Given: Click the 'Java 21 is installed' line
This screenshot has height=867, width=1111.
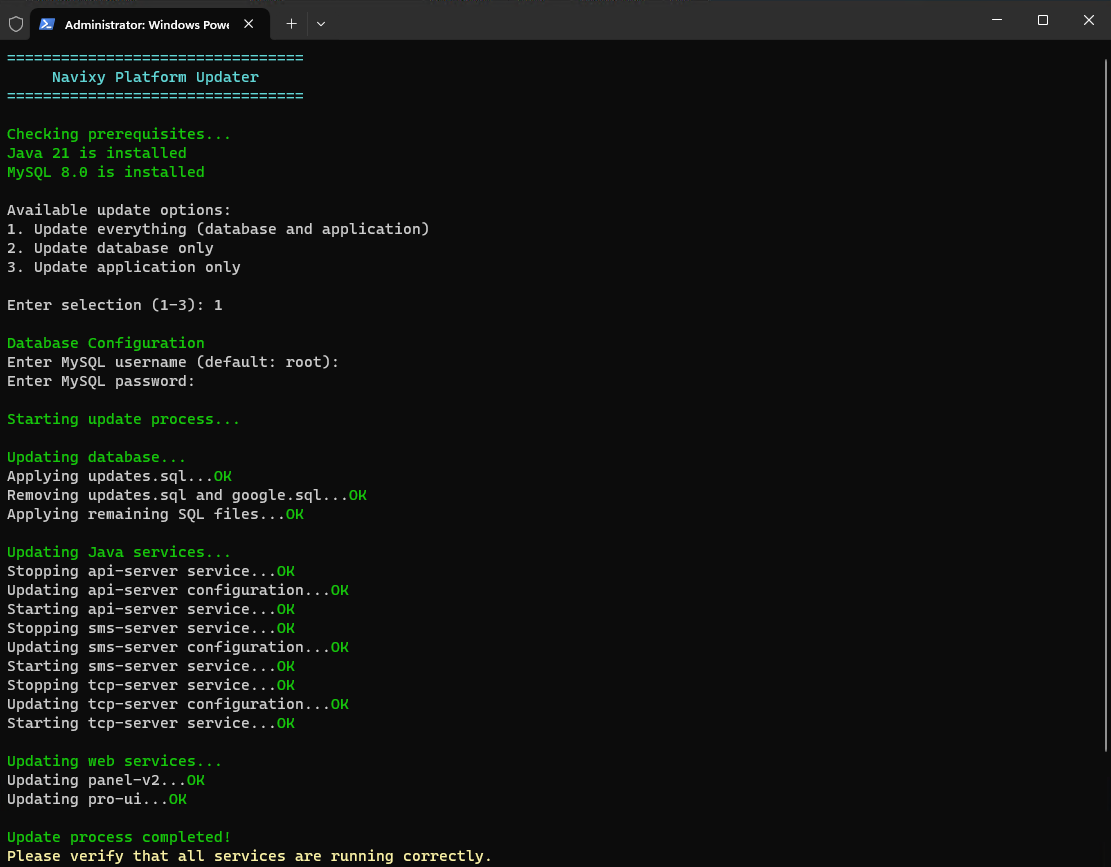Looking at the screenshot, I should pos(97,153).
